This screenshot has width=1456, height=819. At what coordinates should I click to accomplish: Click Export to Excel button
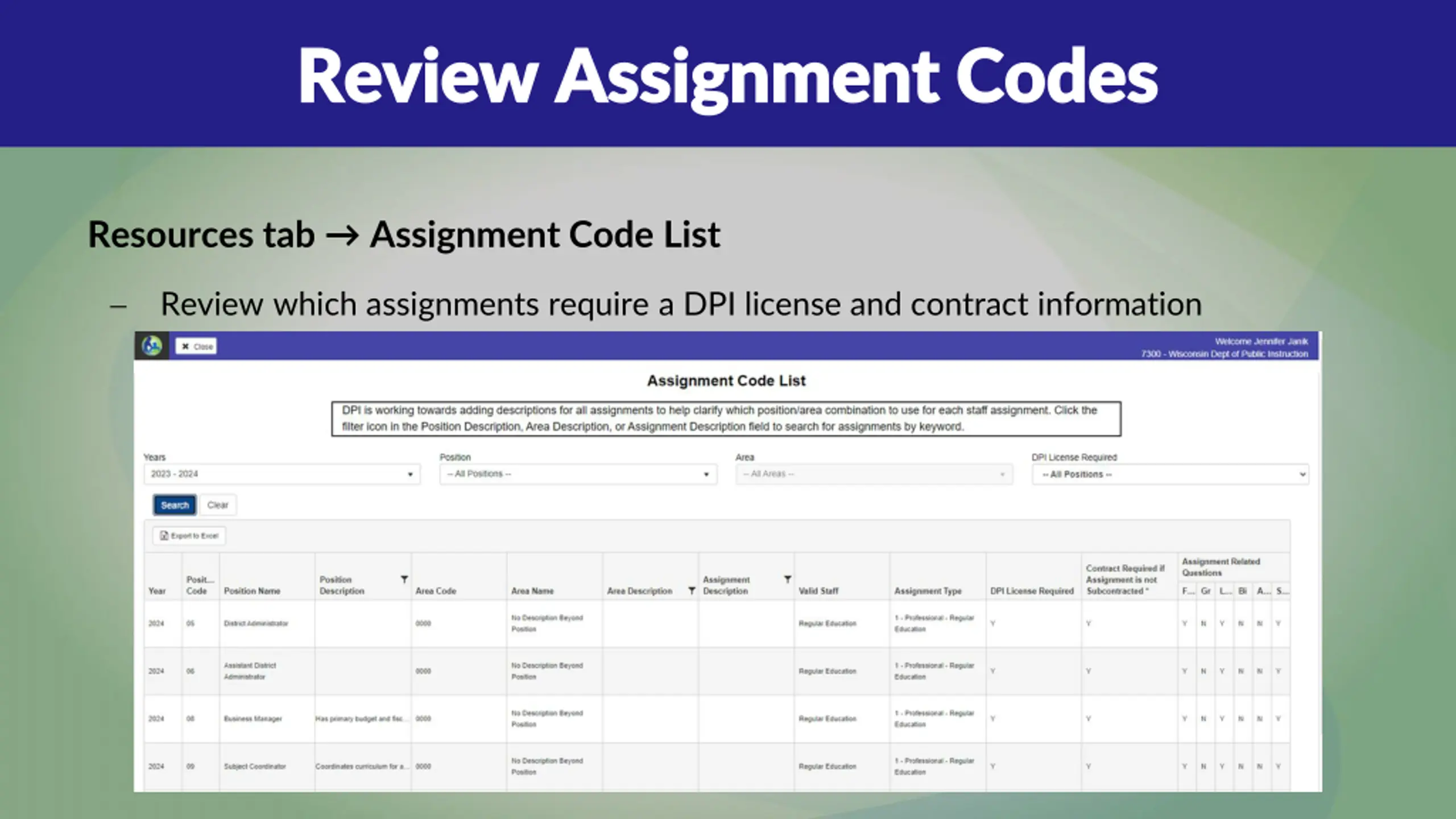(x=189, y=536)
